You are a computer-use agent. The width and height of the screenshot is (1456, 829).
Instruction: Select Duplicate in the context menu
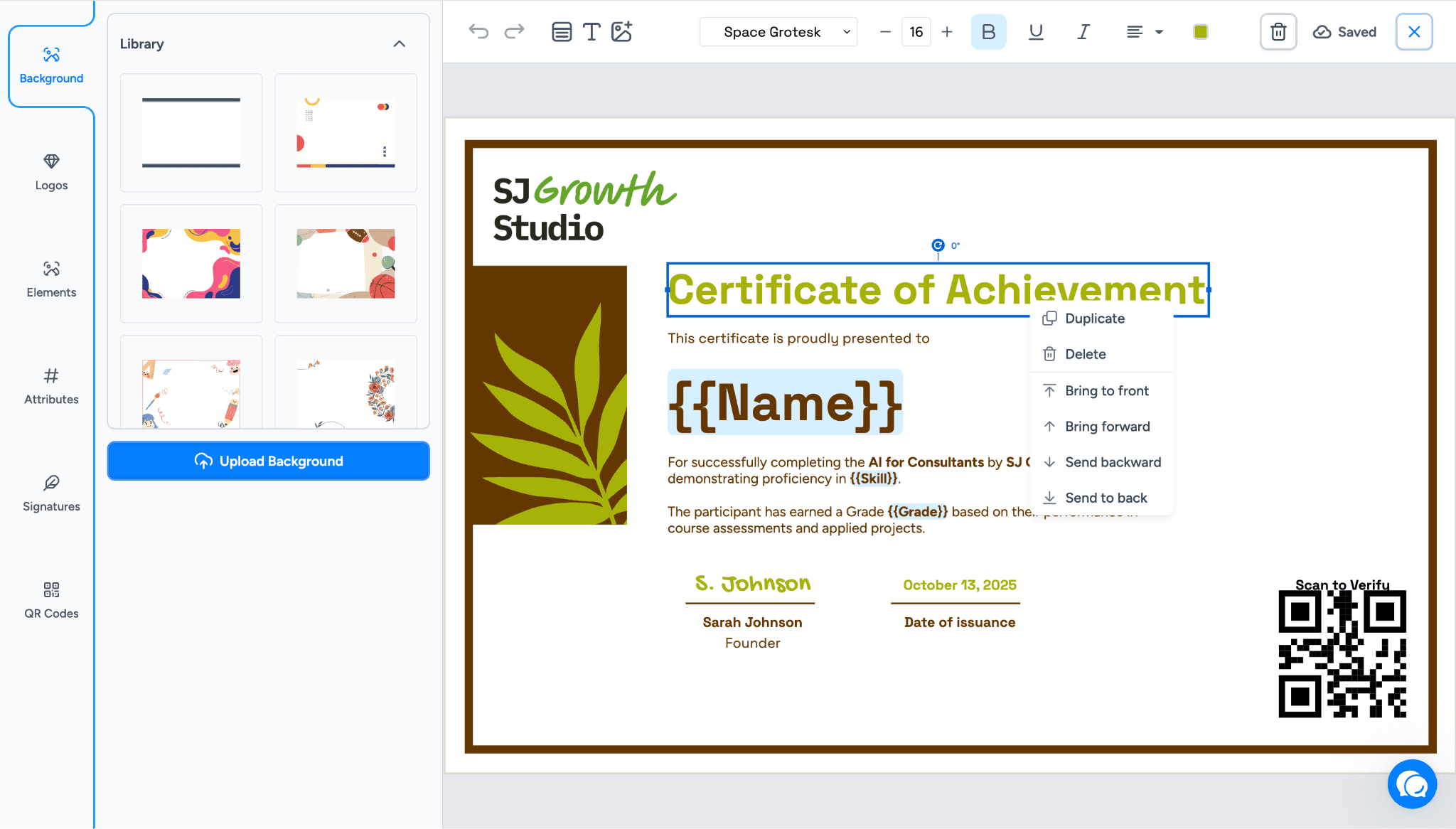click(1094, 319)
